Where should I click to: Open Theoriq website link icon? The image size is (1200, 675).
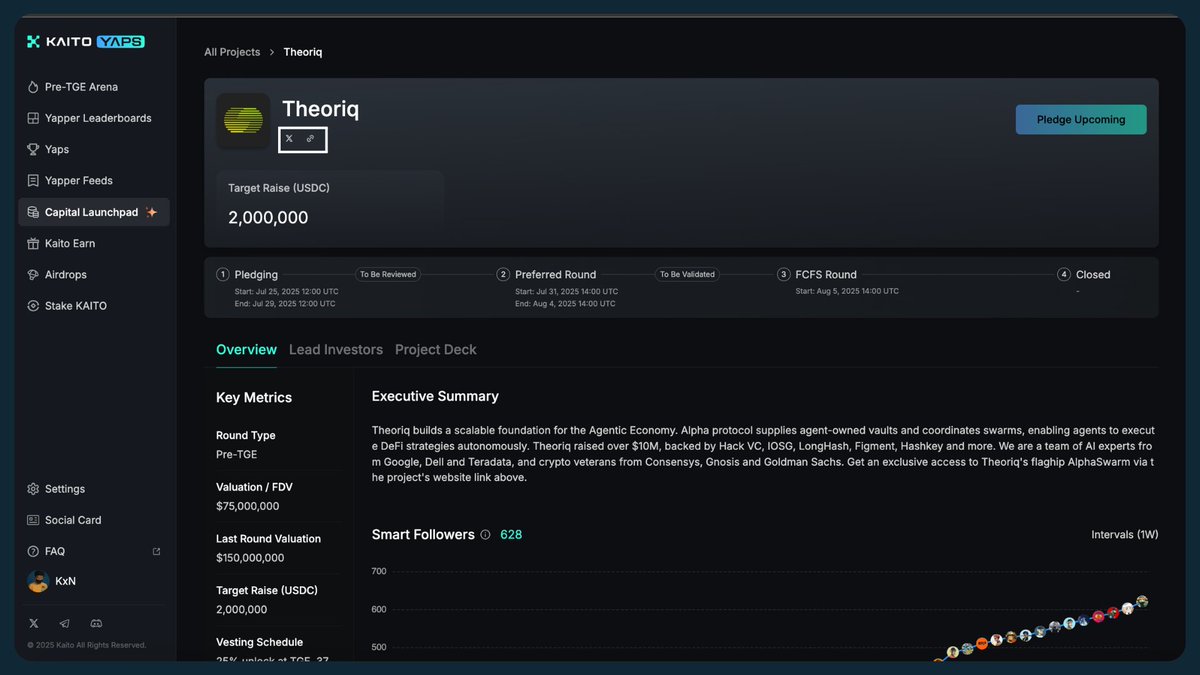pyautogui.click(x=310, y=139)
